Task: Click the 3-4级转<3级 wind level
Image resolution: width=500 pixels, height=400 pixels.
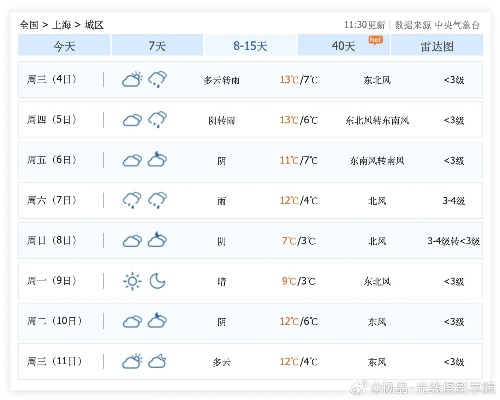Action: pos(454,241)
